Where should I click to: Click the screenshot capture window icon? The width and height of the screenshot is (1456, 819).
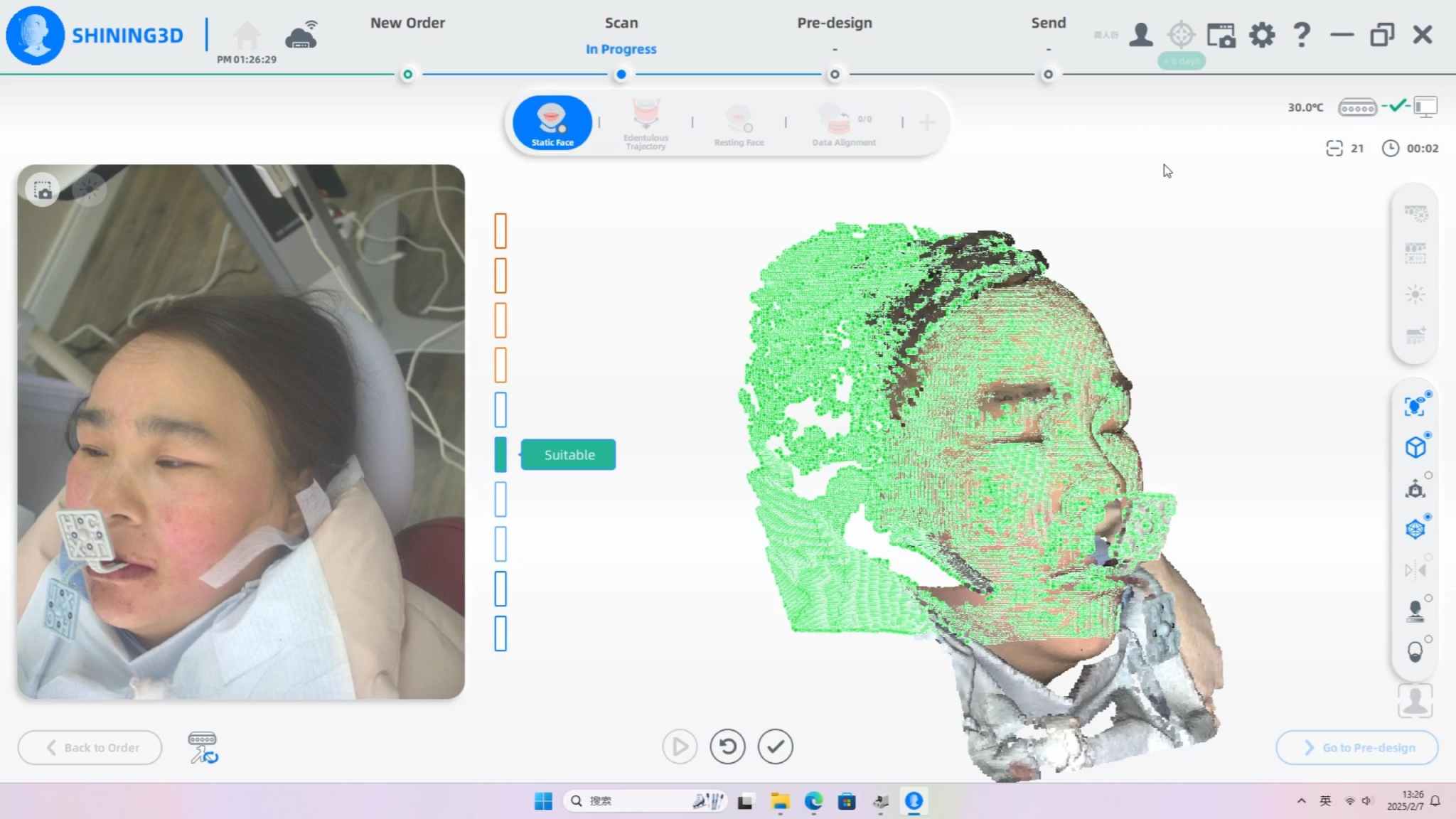pyautogui.click(x=1221, y=35)
